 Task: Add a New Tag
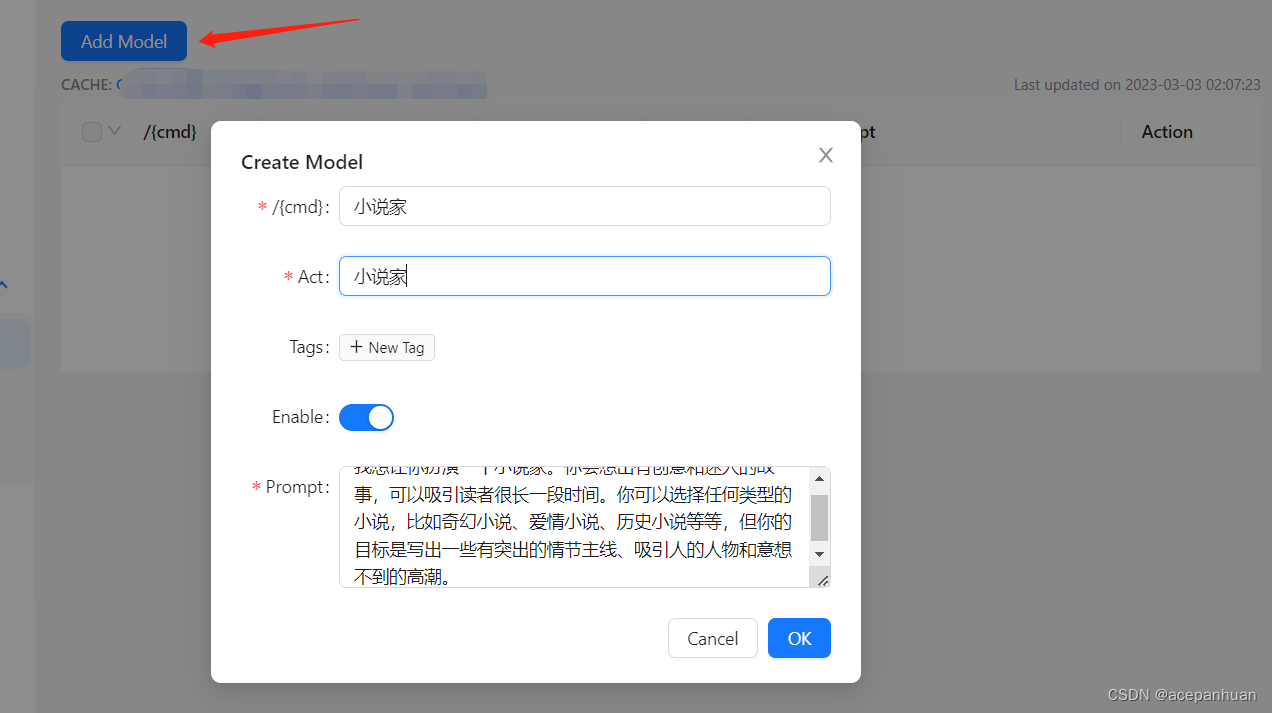[387, 347]
